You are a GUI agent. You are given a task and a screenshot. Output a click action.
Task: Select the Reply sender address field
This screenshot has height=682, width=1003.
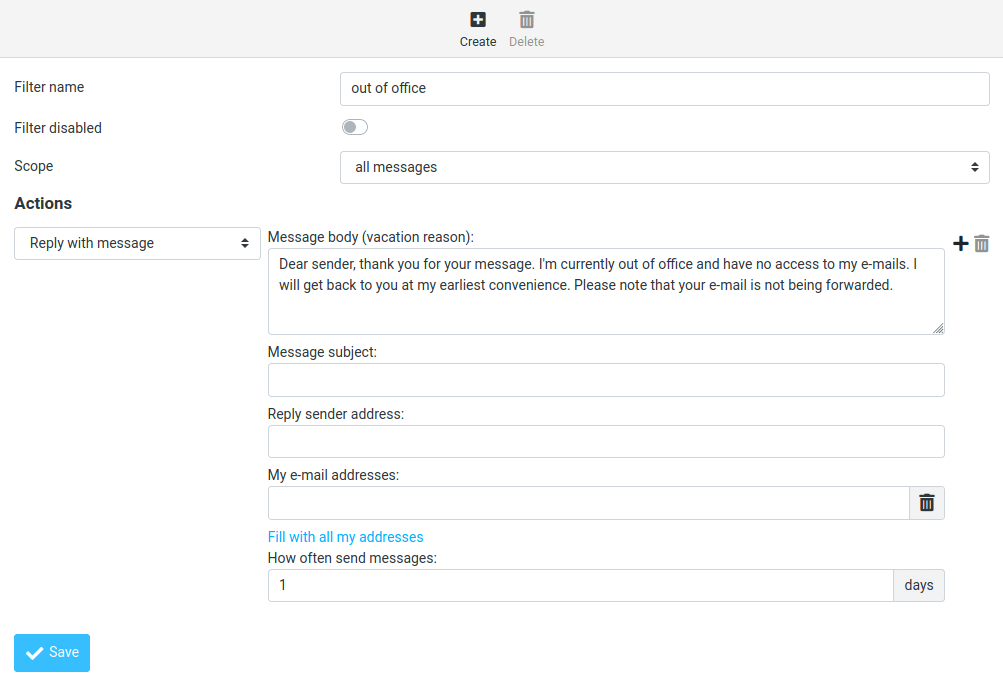click(606, 441)
